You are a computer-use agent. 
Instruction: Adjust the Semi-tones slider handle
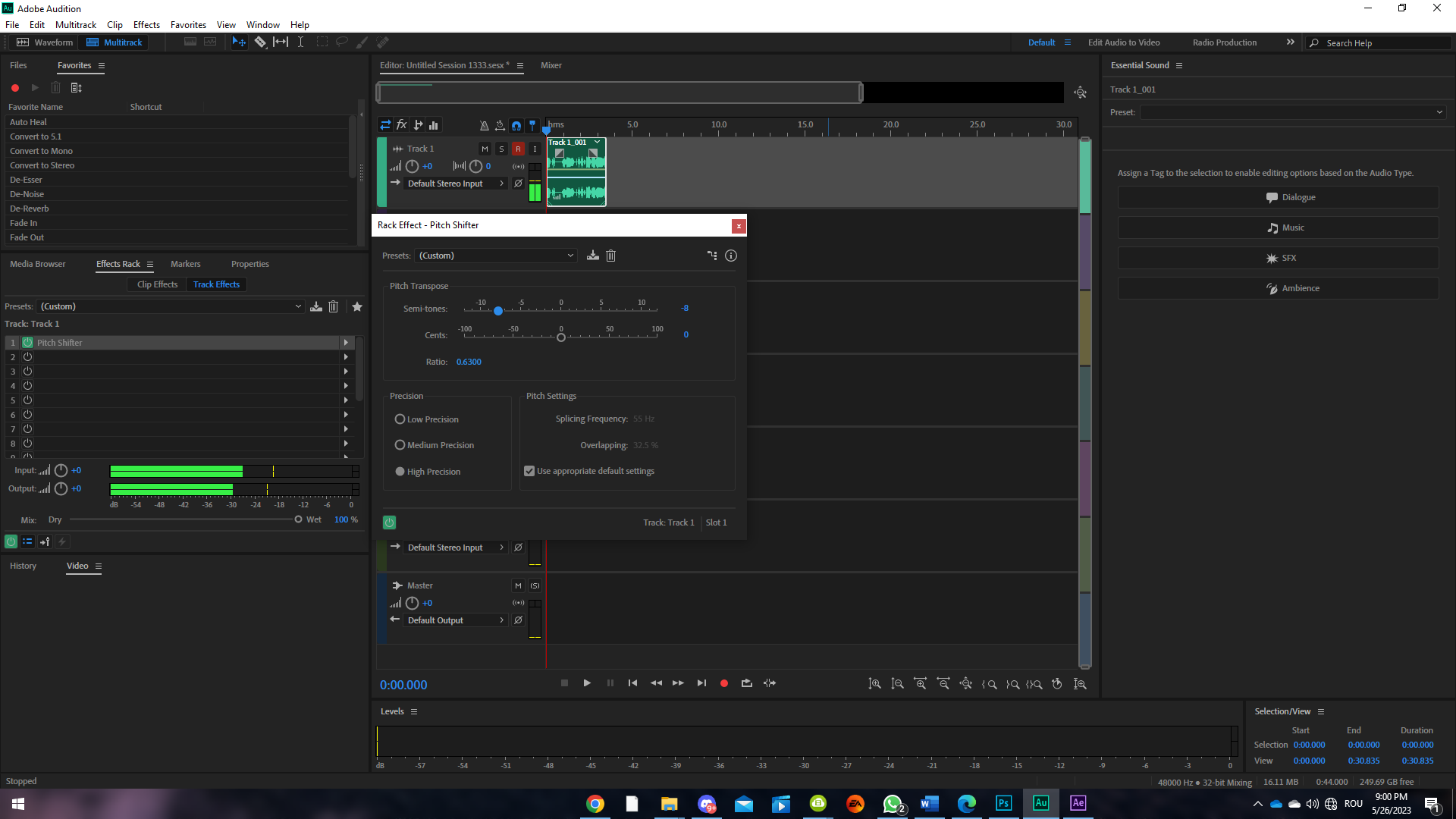498,311
